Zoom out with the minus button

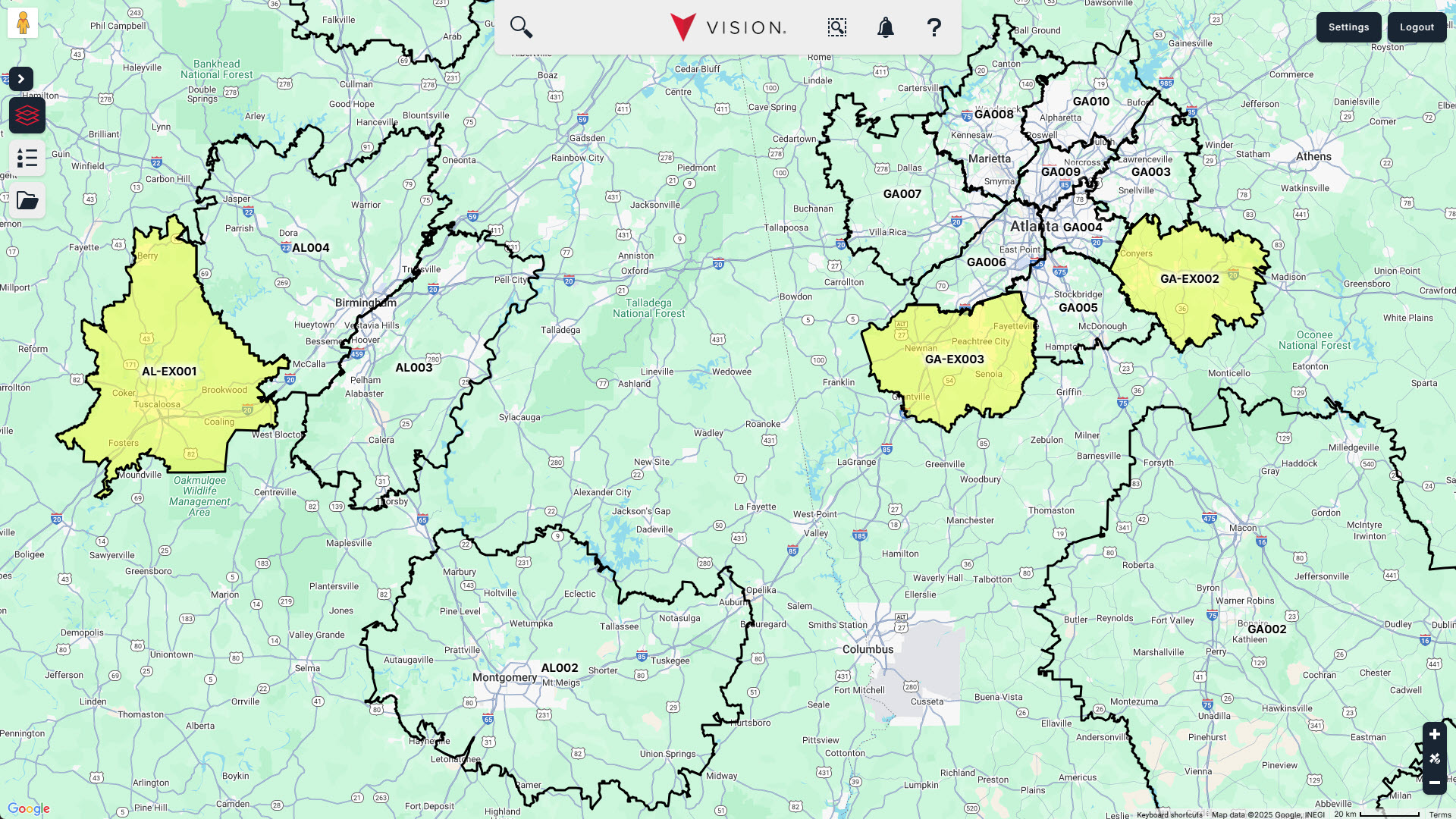pos(1434,783)
